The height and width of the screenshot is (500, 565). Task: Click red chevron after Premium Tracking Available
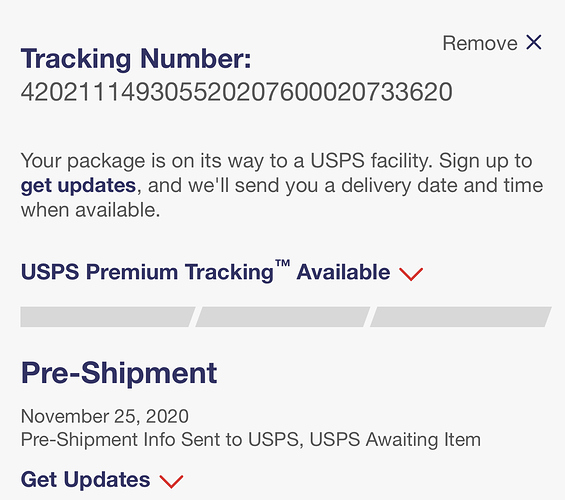point(411,274)
